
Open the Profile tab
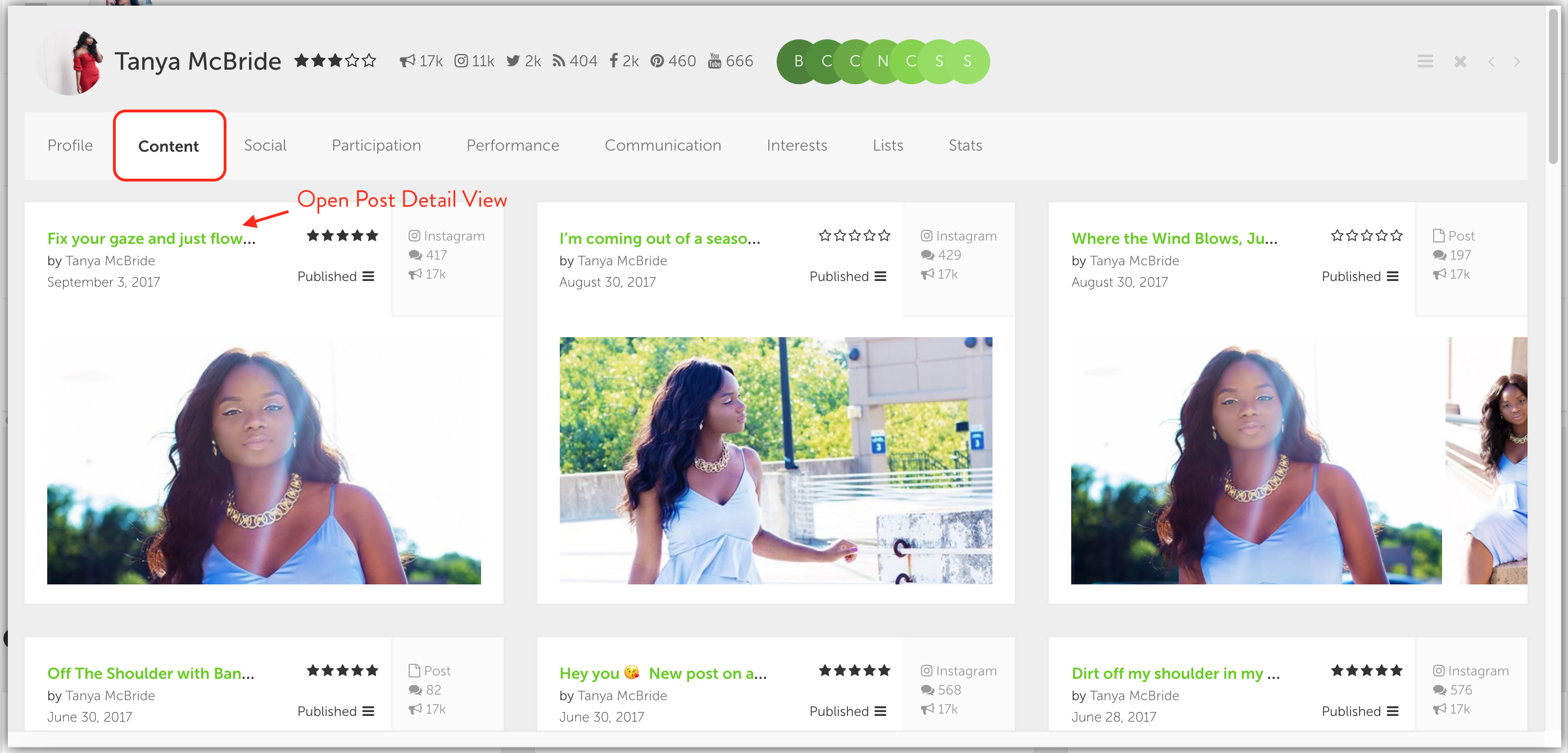coord(70,146)
